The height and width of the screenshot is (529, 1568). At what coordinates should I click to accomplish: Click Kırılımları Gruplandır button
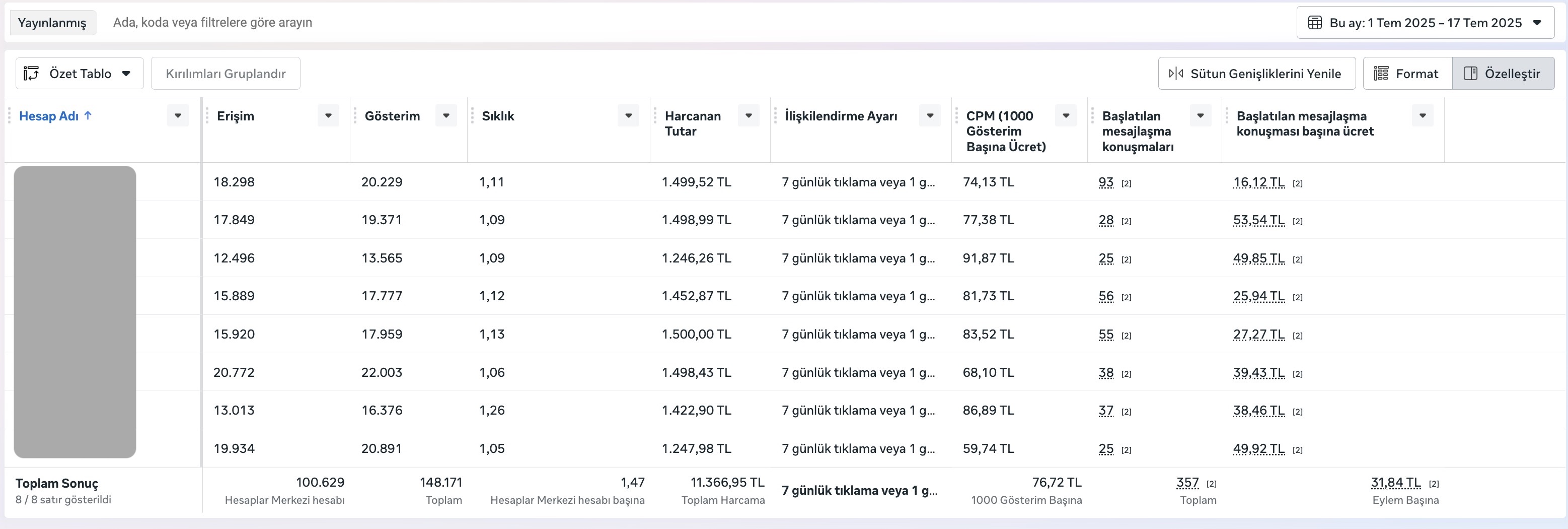226,74
